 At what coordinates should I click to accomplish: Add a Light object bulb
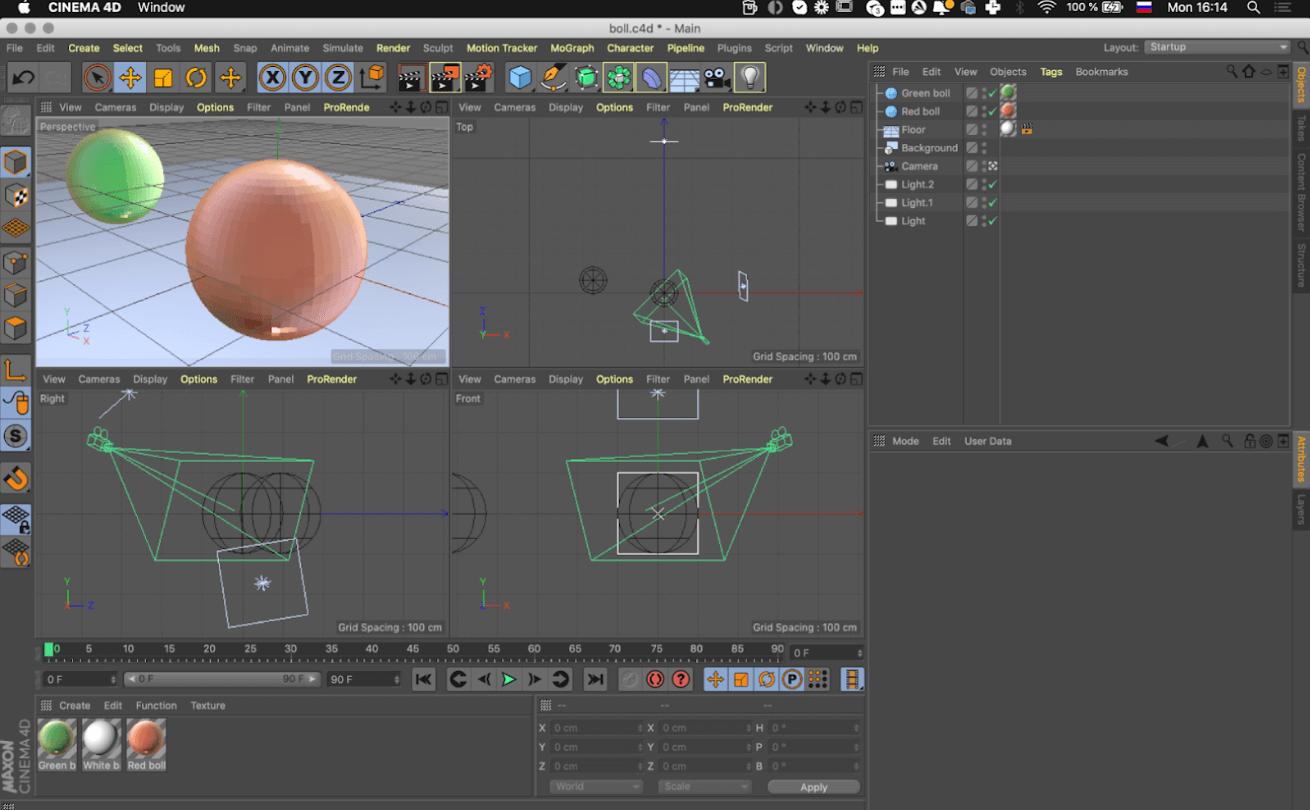click(750, 77)
